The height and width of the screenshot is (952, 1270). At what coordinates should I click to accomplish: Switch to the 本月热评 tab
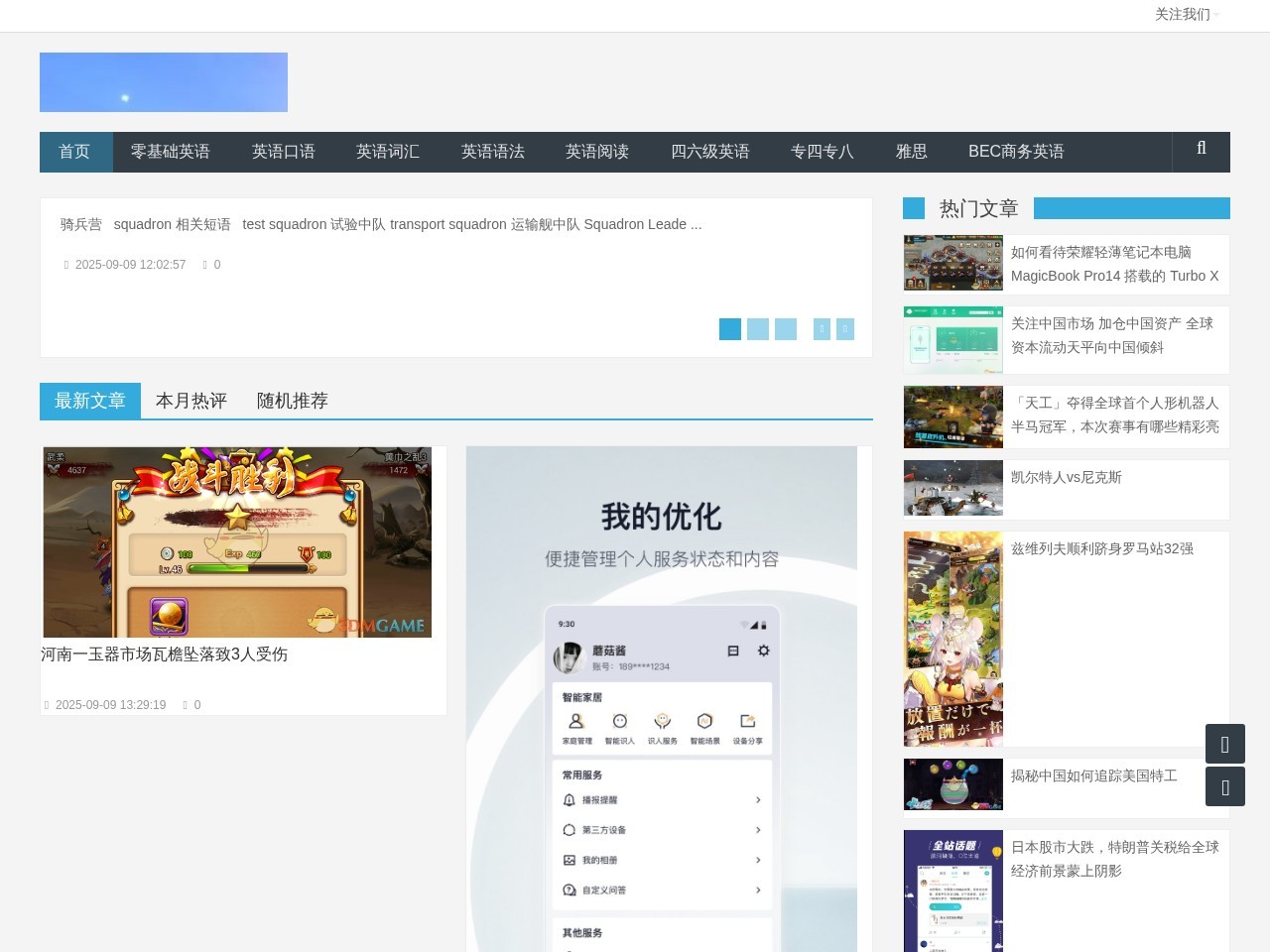pos(191,401)
